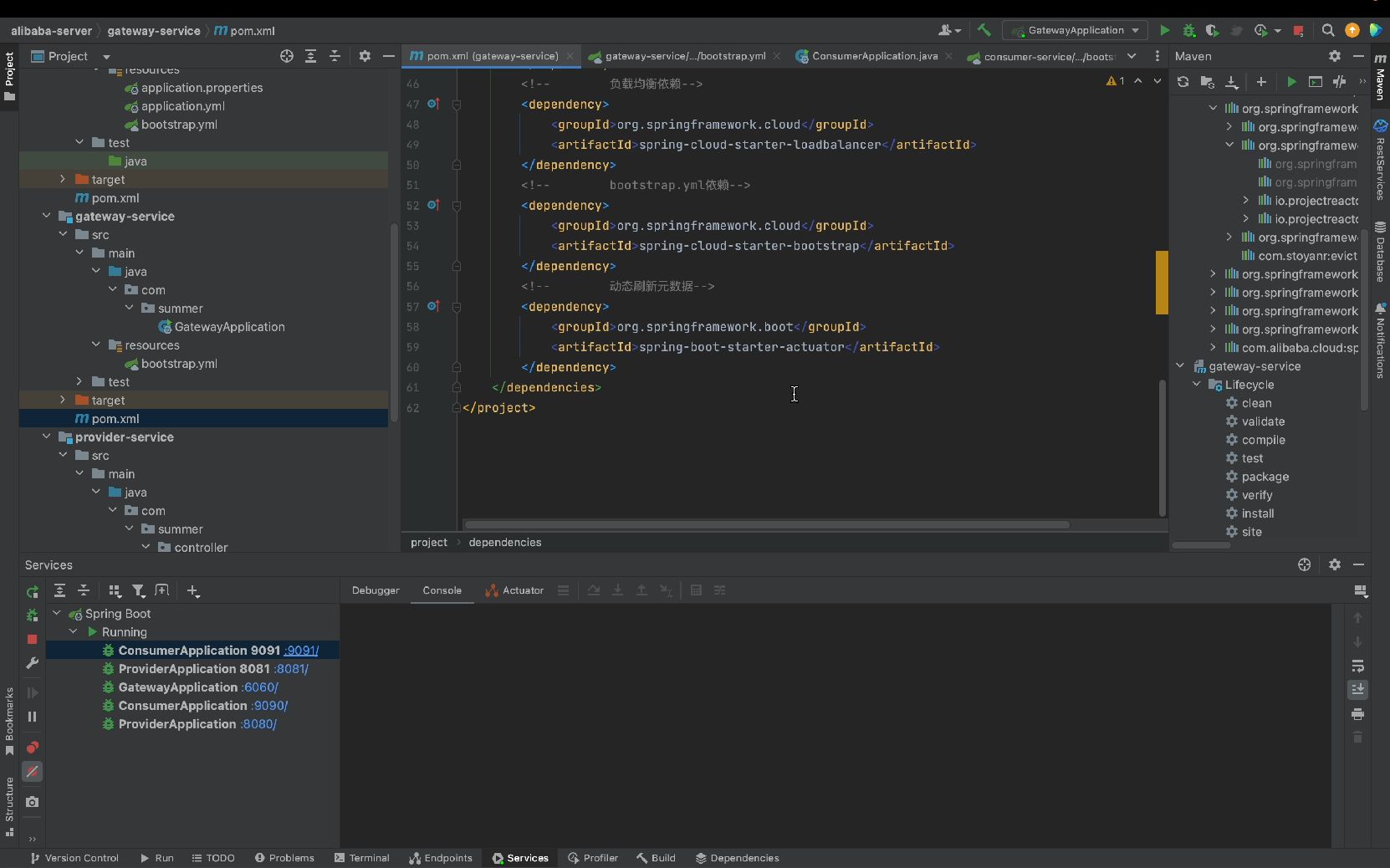Open Search Everywhere magnifier icon
The height and width of the screenshot is (868, 1390).
coord(1327,30)
